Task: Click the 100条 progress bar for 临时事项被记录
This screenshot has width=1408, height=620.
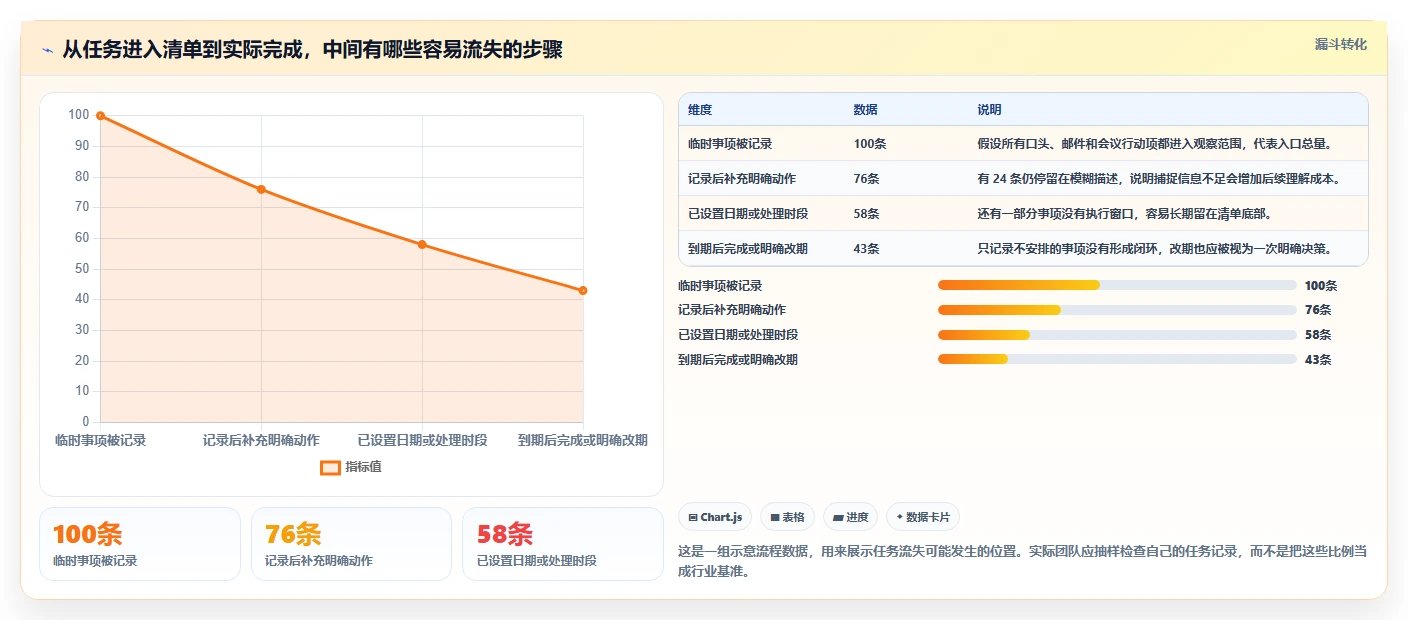Action: coord(1117,285)
